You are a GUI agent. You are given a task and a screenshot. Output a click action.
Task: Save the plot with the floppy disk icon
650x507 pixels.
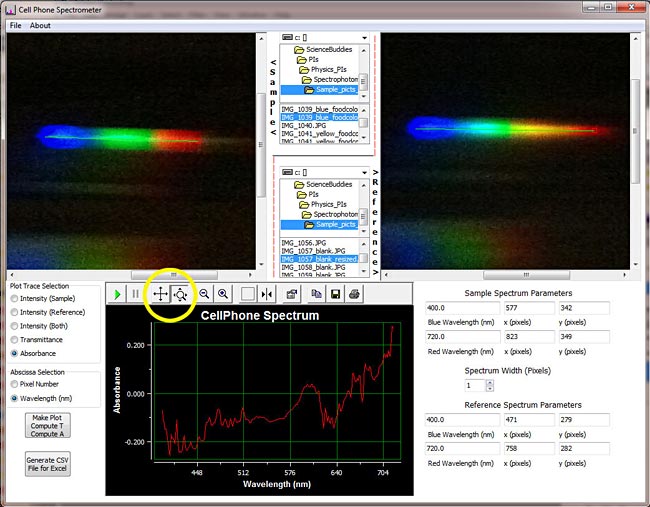coord(336,294)
